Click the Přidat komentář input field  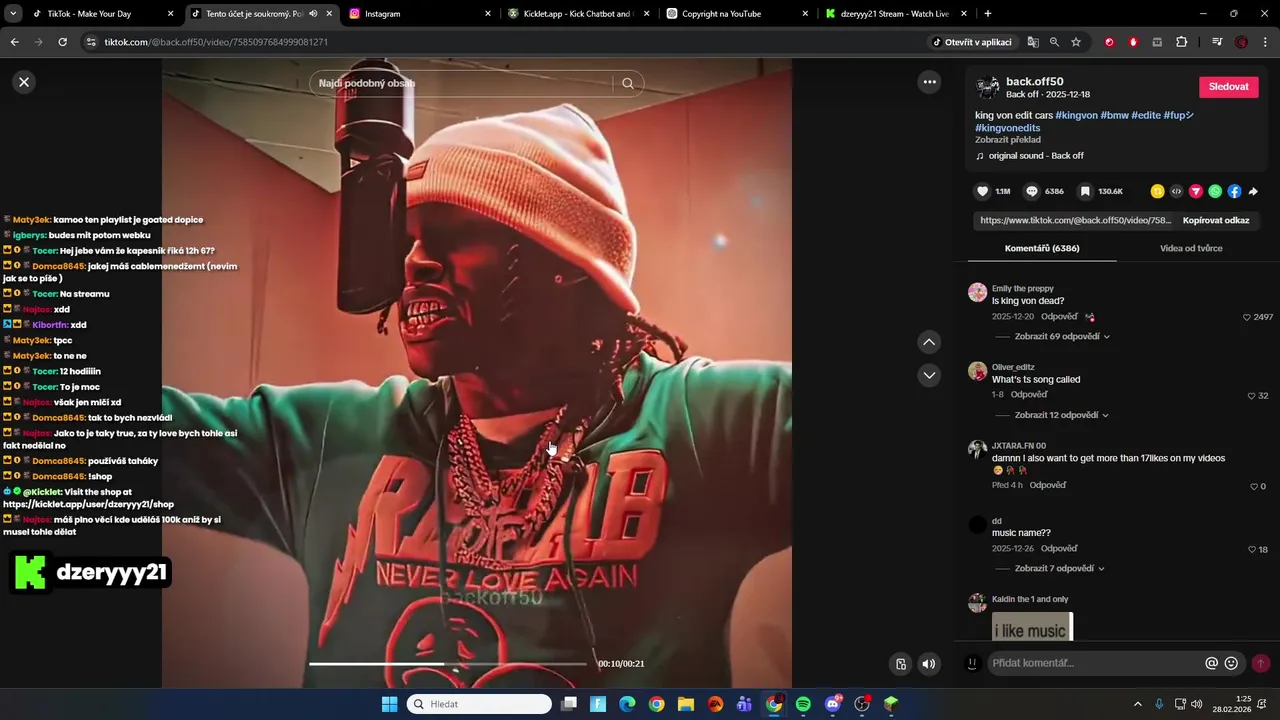1097,663
